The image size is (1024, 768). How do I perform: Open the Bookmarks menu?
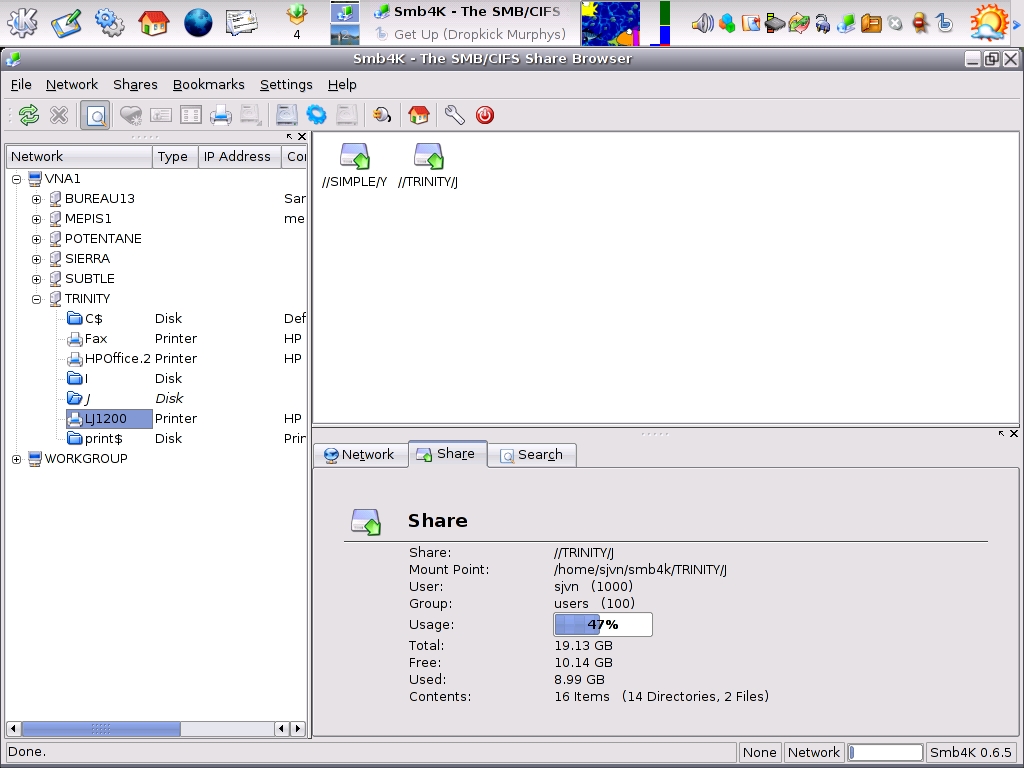208,85
